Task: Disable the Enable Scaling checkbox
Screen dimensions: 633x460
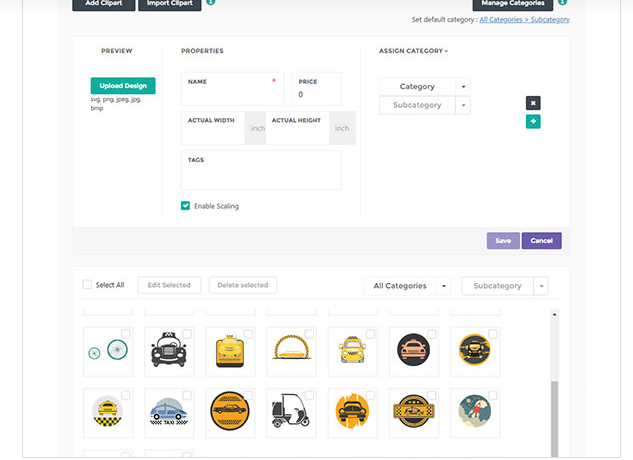Action: [x=186, y=206]
